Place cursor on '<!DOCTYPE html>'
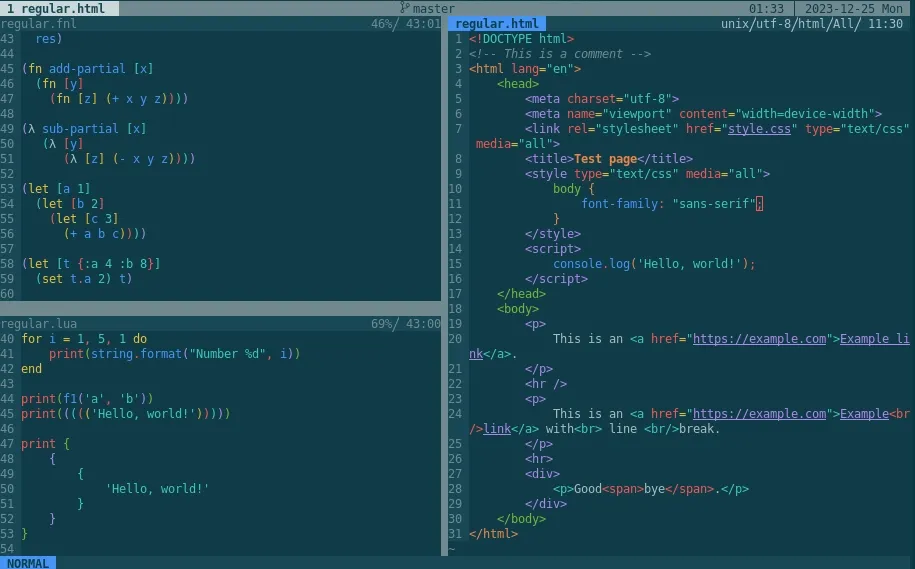915x569 pixels. click(521, 39)
